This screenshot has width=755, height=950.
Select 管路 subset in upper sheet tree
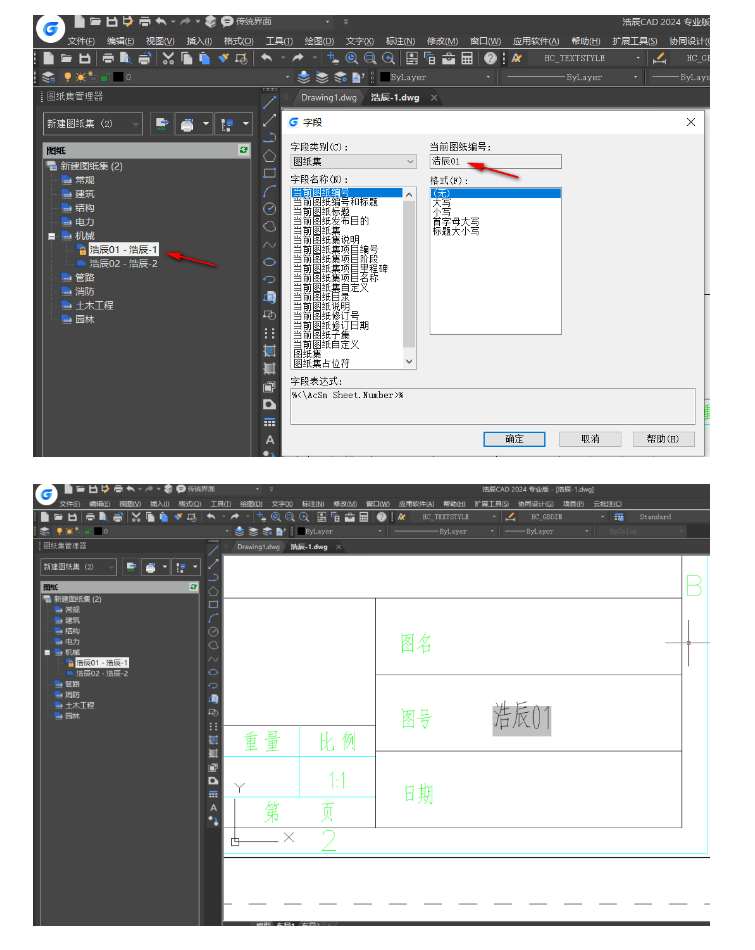85,277
